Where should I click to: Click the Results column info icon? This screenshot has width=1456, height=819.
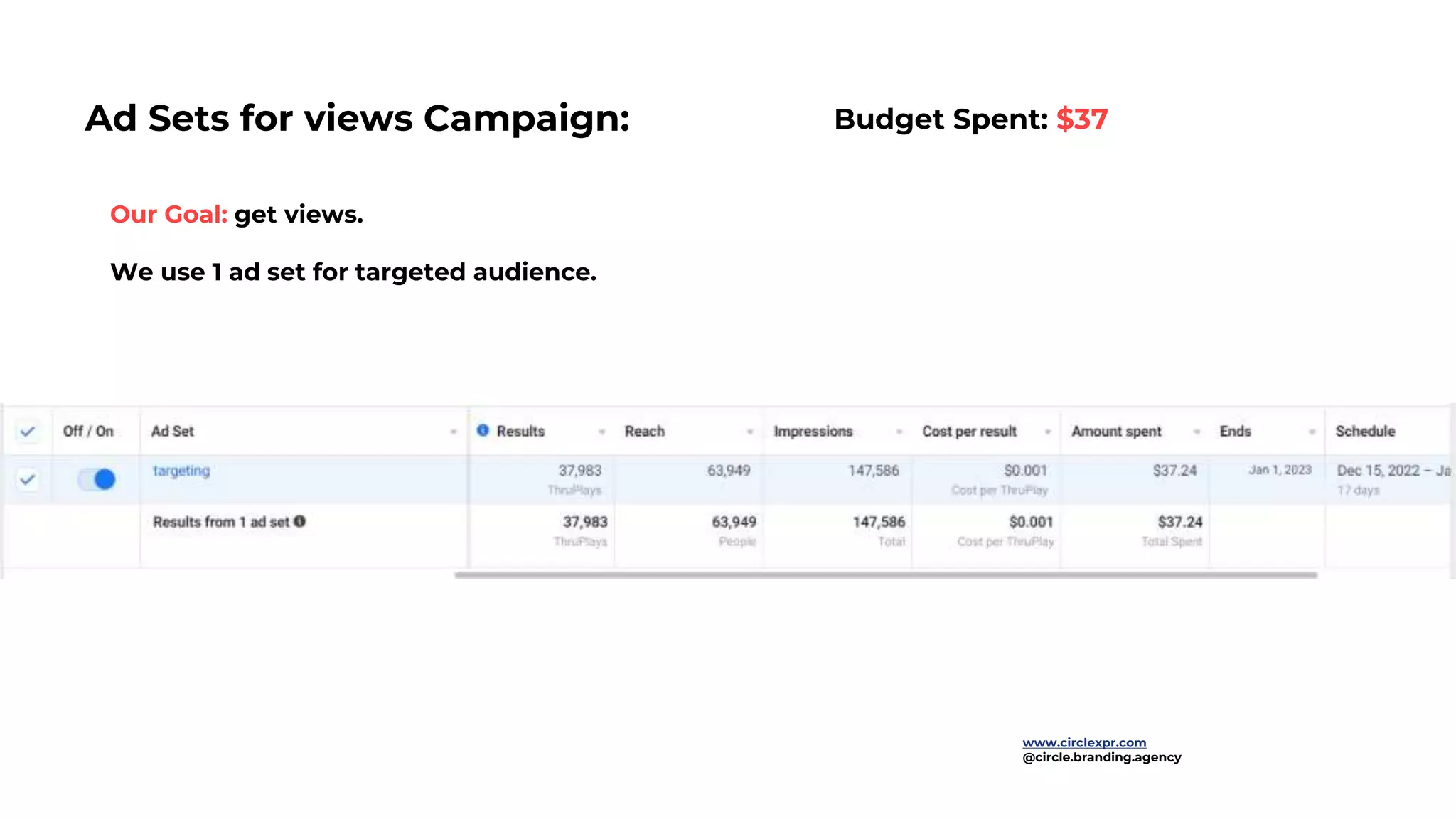[x=483, y=430]
